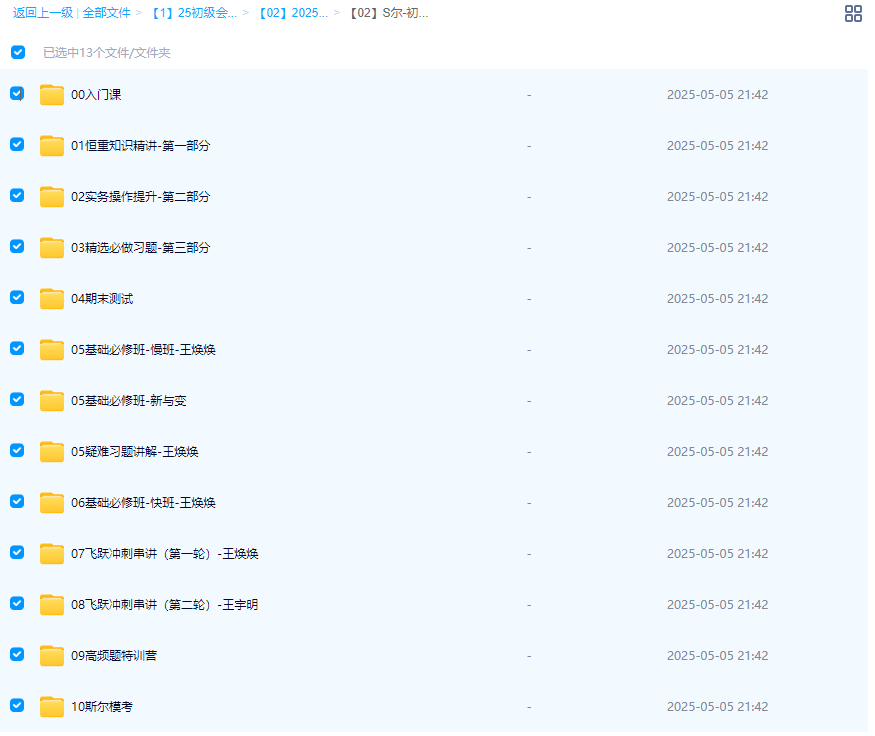The width and height of the screenshot is (875, 736).
Task: Uncheck the 02实务操作提升-第二部分 checkbox
Action: [17, 195]
